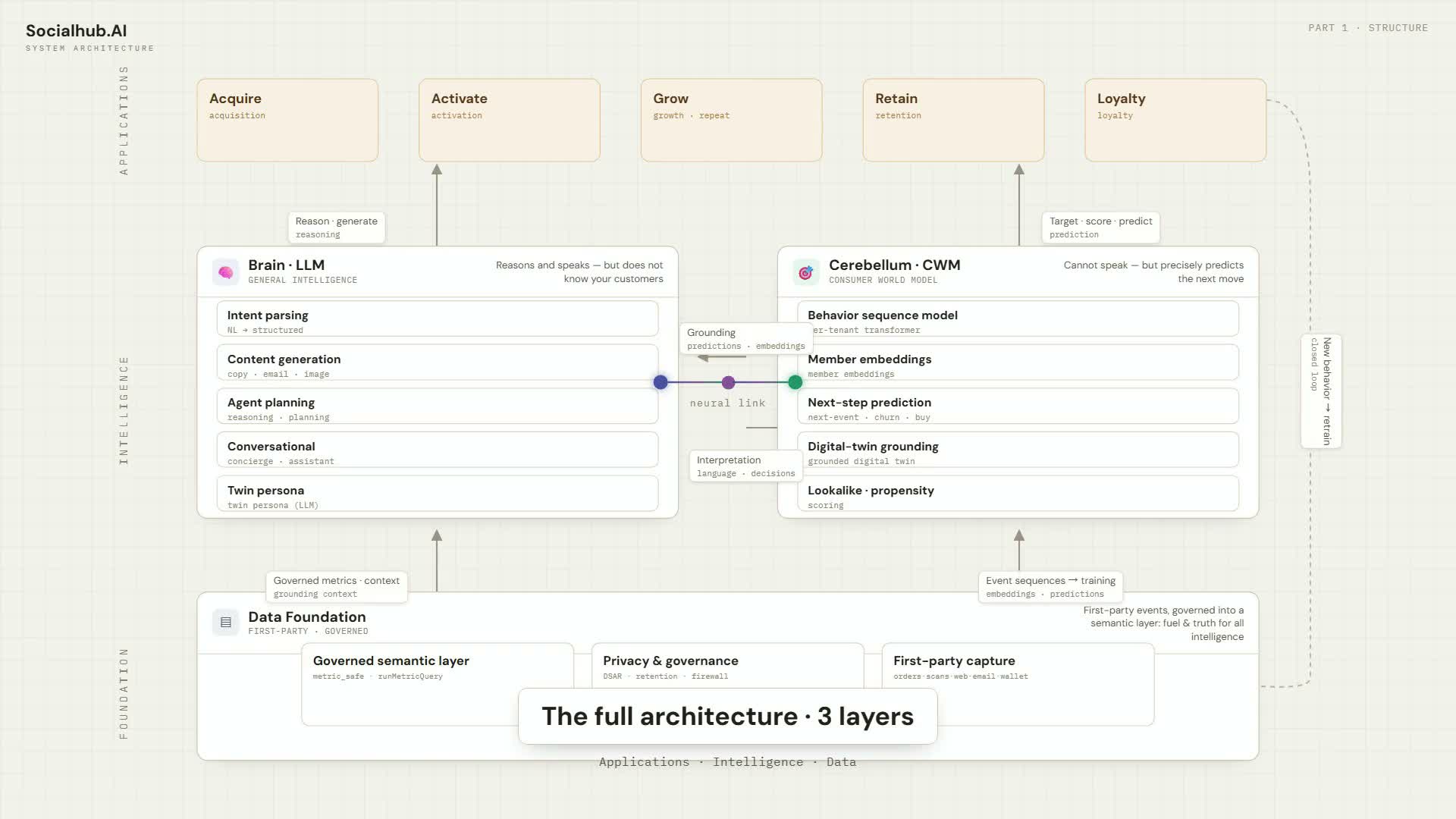Select the Twin persona row
The width and height of the screenshot is (1456, 819).
tap(438, 494)
